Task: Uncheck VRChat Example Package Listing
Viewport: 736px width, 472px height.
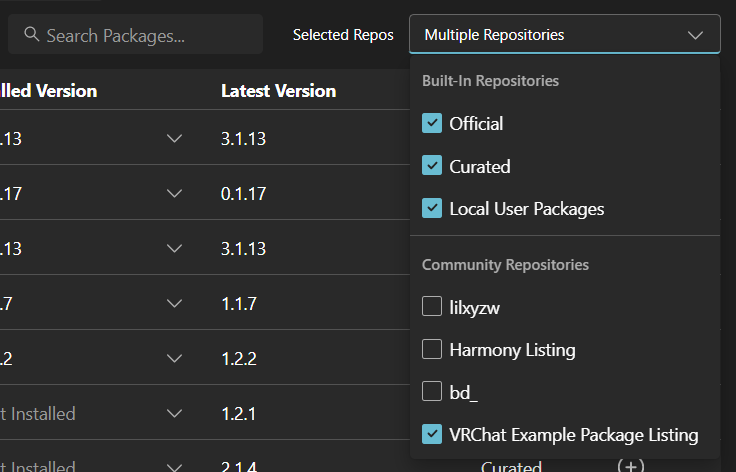Action: [432, 434]
